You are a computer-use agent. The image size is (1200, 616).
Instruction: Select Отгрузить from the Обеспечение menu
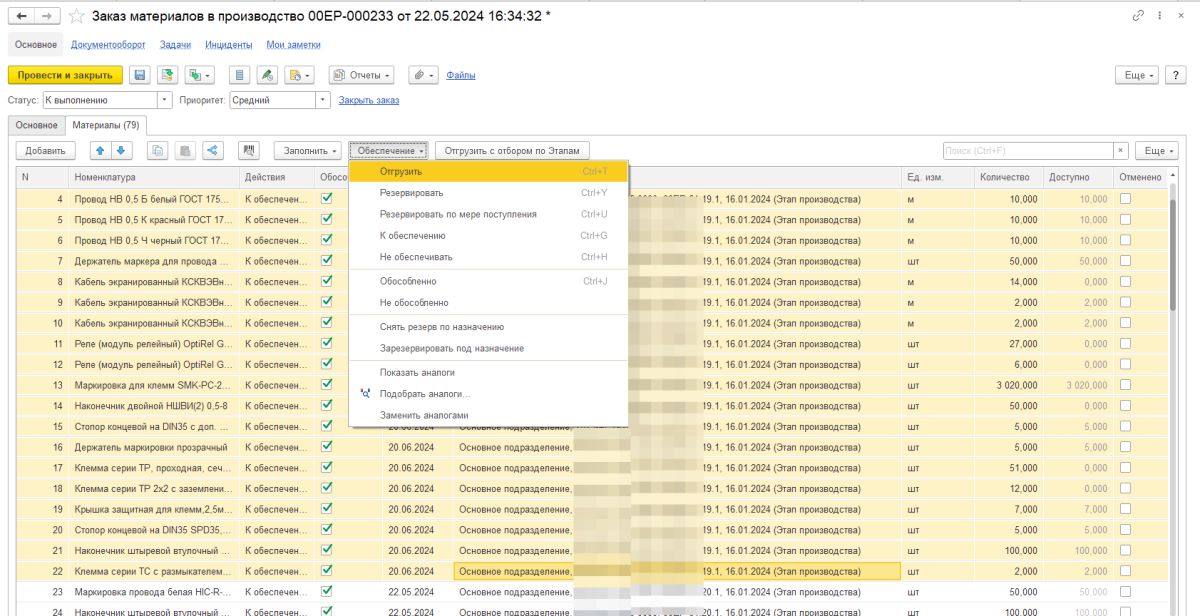[401, 172]
